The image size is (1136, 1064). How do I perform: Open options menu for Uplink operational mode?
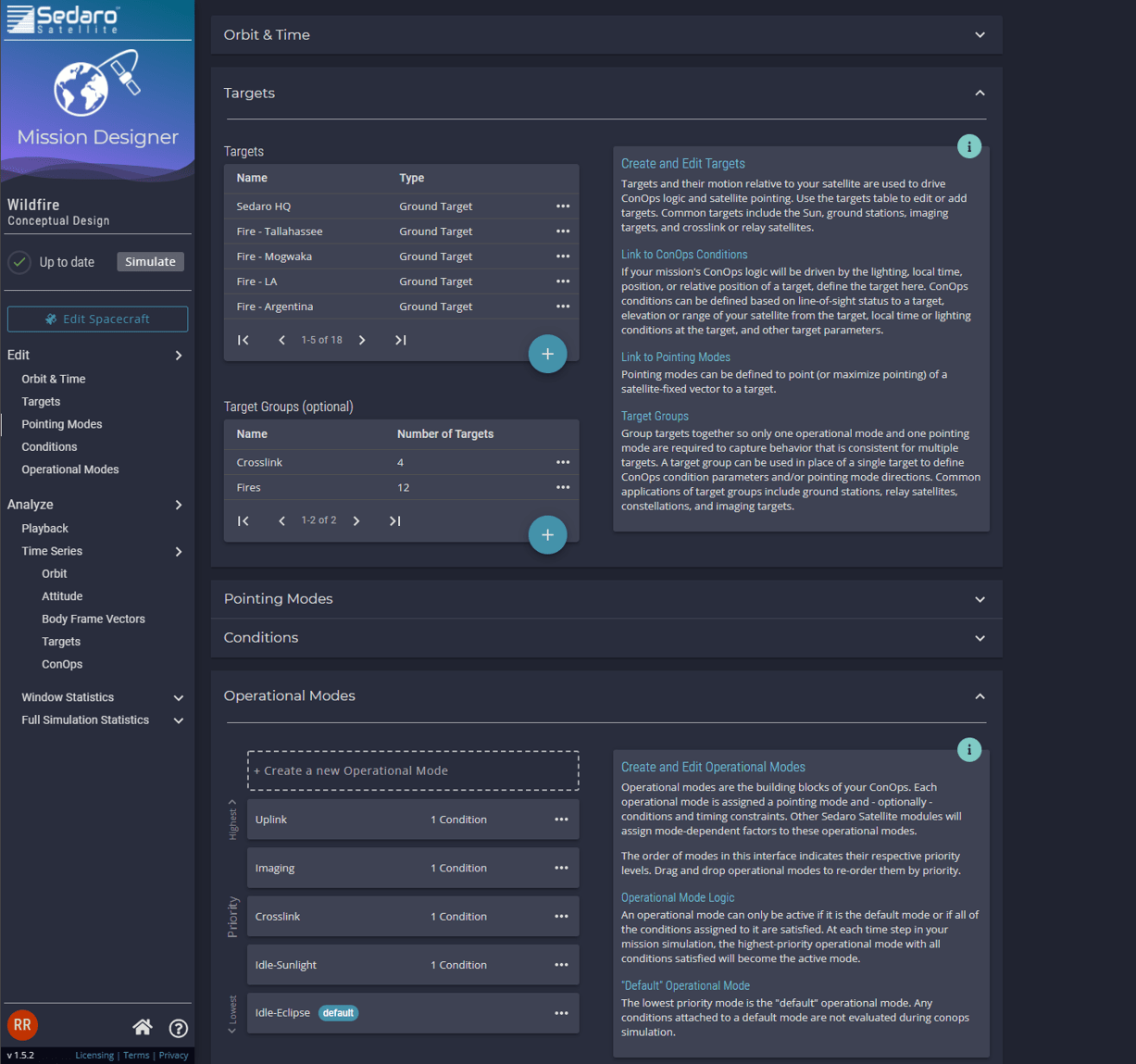coord(561,820)
